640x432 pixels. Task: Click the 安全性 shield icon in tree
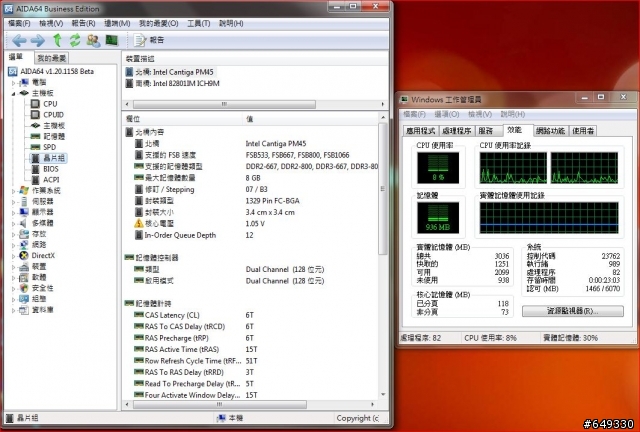point(24,288)
